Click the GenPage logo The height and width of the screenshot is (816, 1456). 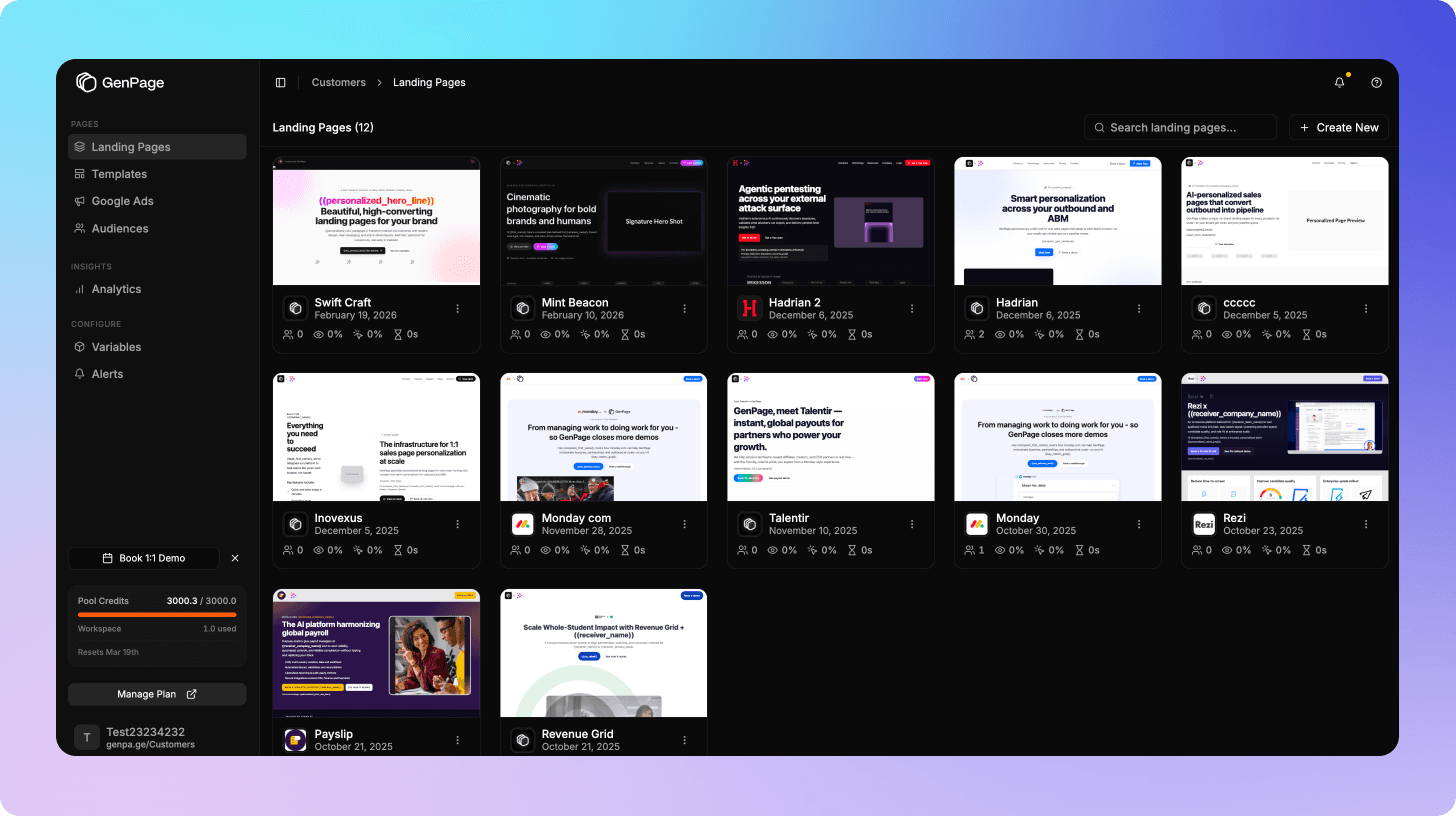[119, 82]
